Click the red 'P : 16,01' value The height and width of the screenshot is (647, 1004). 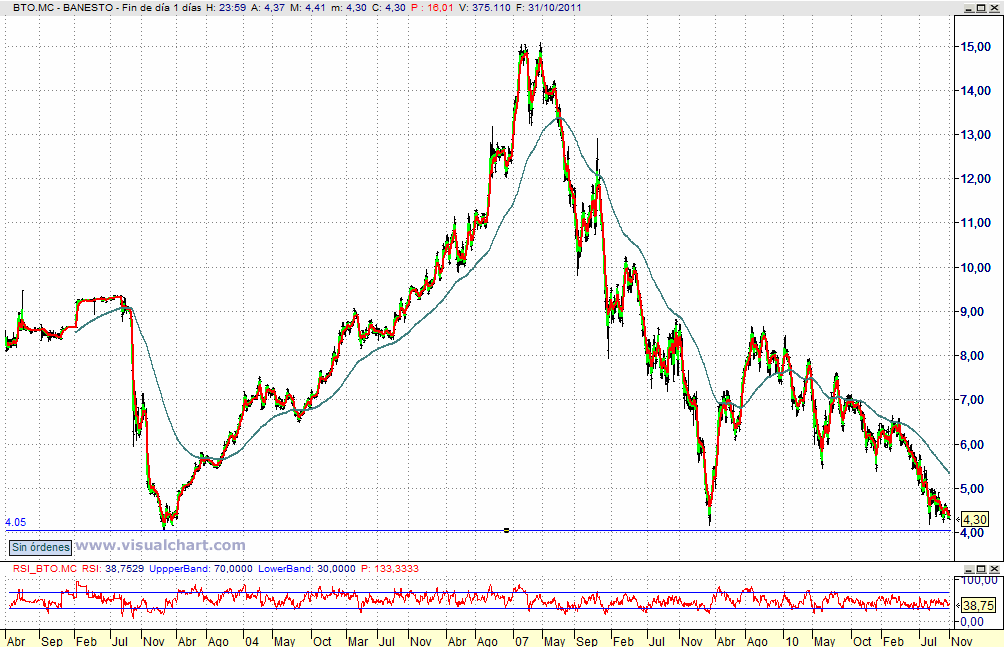(x=432, y=8)
